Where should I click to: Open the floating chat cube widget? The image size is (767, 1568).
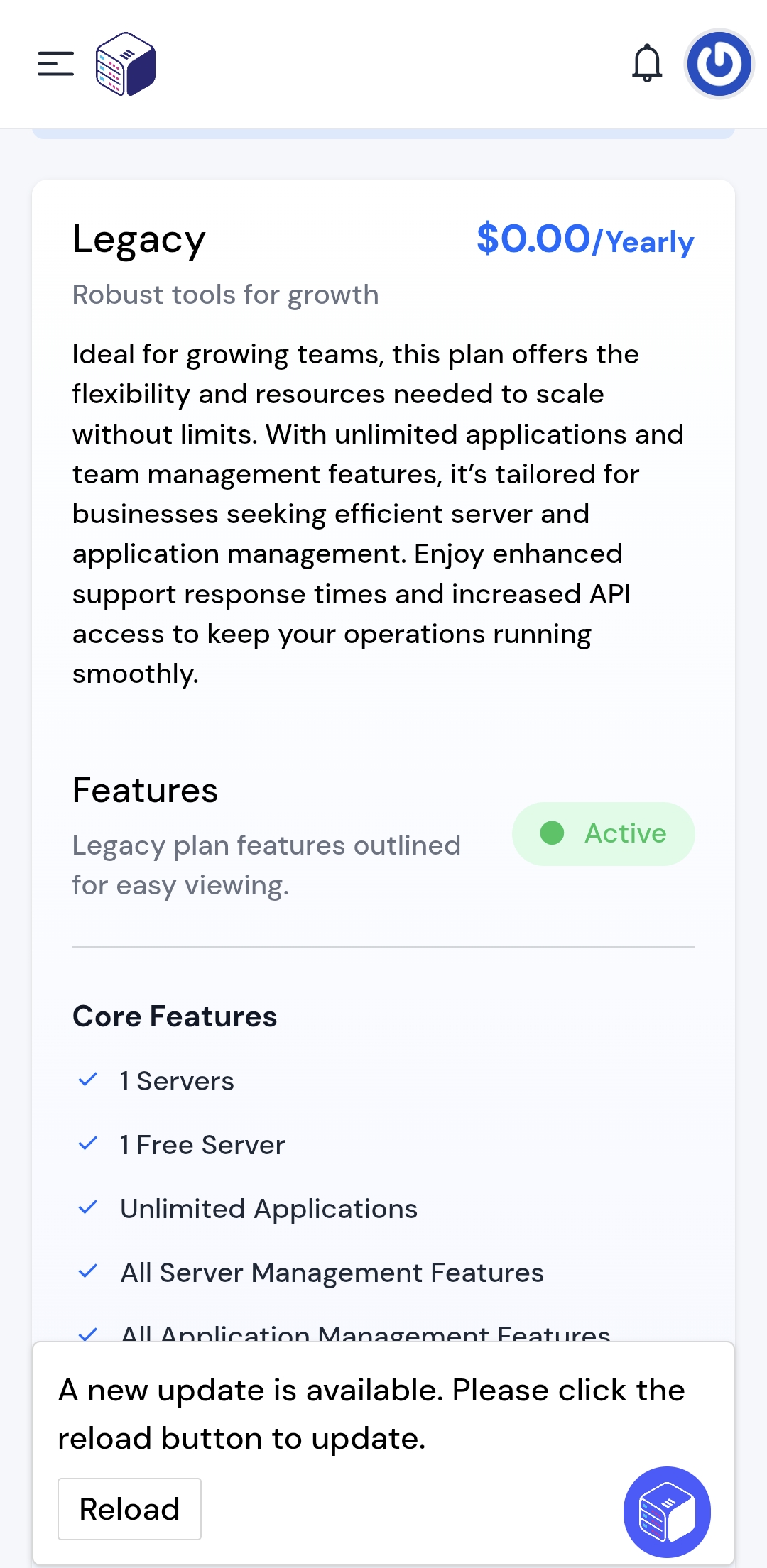point(667,1512)
